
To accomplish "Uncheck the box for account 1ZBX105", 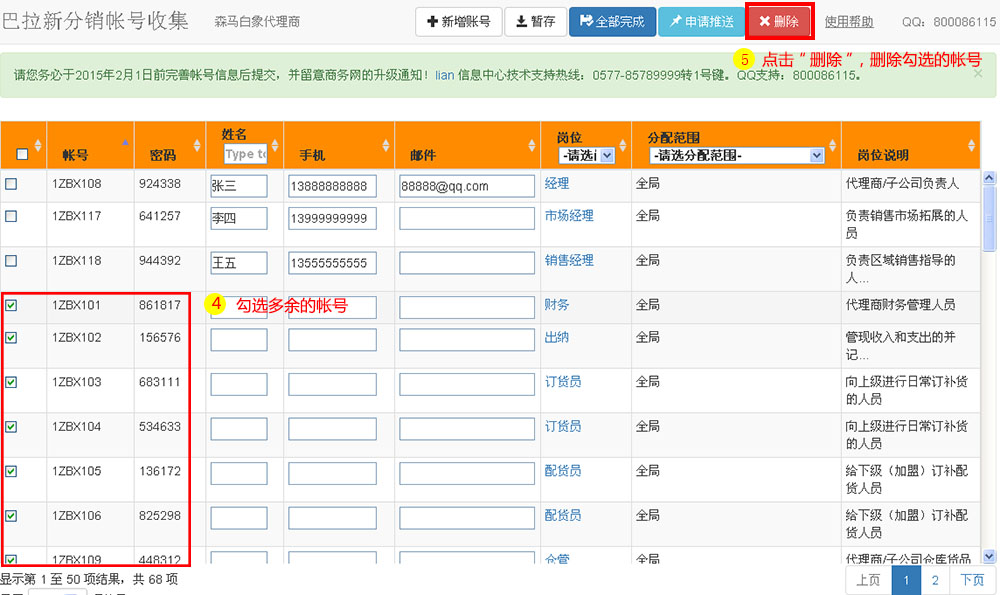I will tap(11, 471).
